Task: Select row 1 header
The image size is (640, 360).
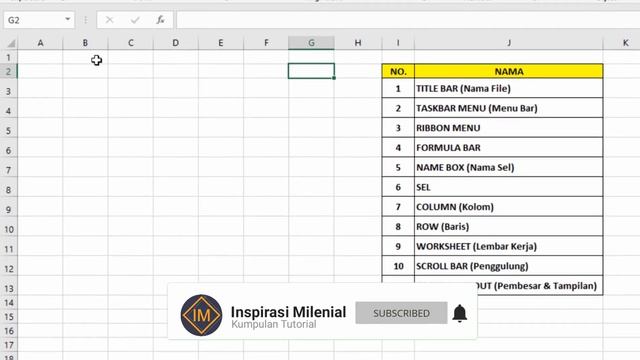Action: [9, 57]
